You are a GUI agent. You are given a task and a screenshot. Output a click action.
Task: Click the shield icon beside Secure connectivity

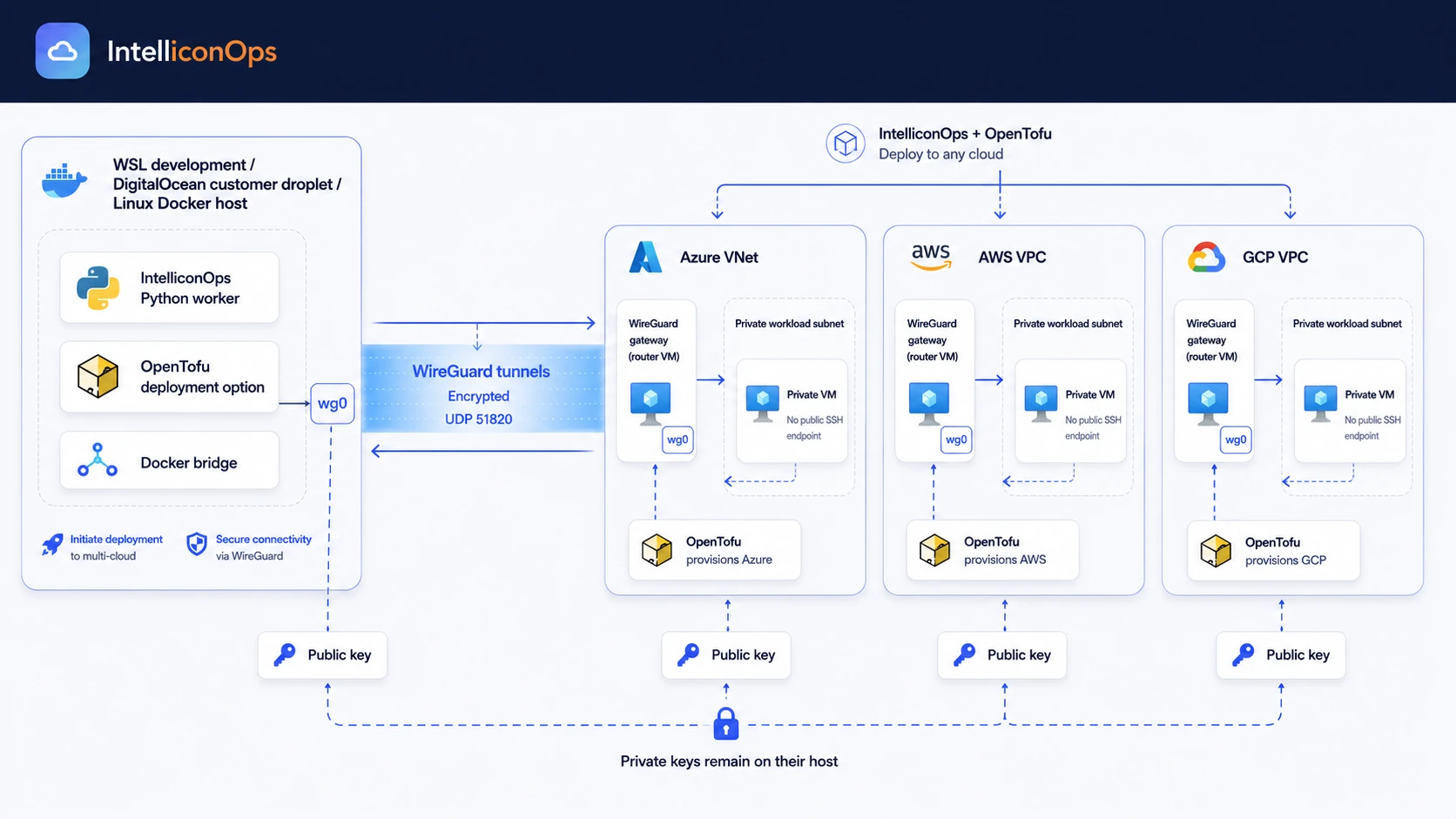[197, 545]
